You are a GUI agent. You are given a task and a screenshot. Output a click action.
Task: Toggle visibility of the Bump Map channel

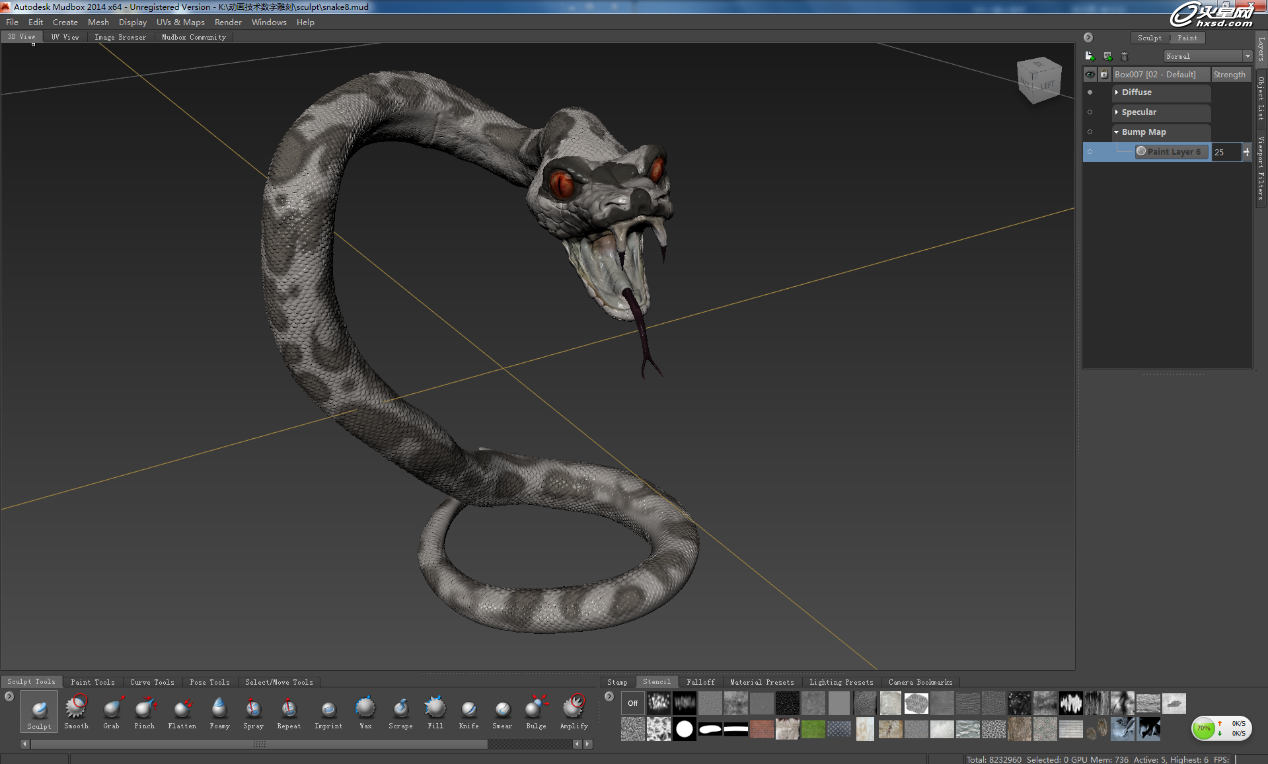tap(1090, 132)
